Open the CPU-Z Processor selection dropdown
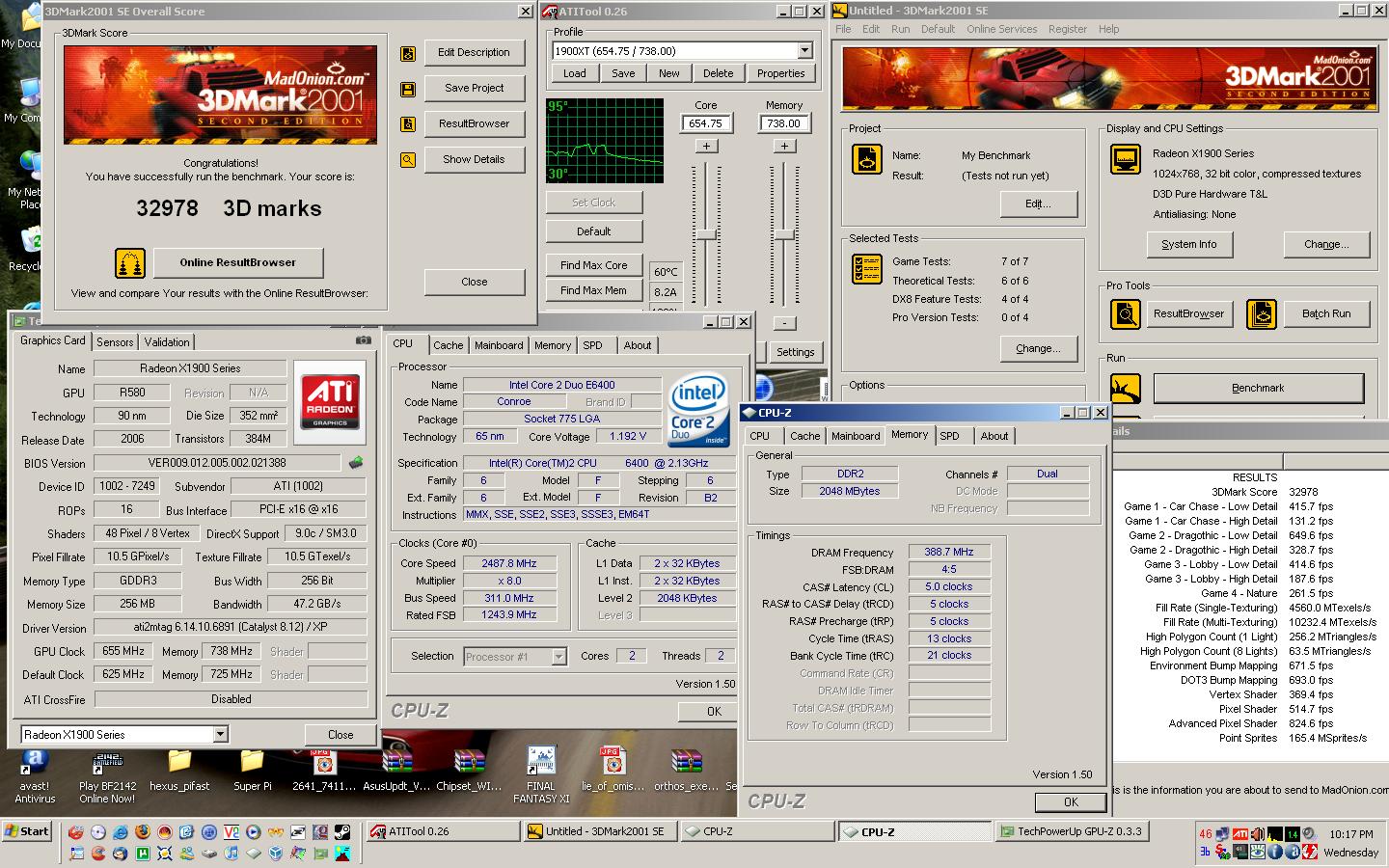This screenshot has width=1389, height=868. pyautogui.click(x=558, y=657)
